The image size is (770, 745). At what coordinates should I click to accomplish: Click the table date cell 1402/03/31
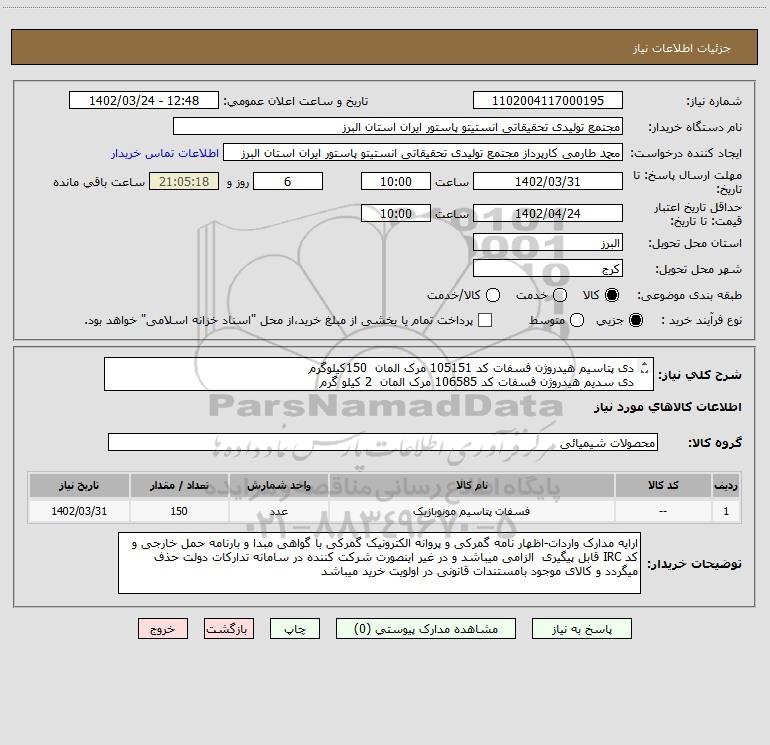click(79, 511)
